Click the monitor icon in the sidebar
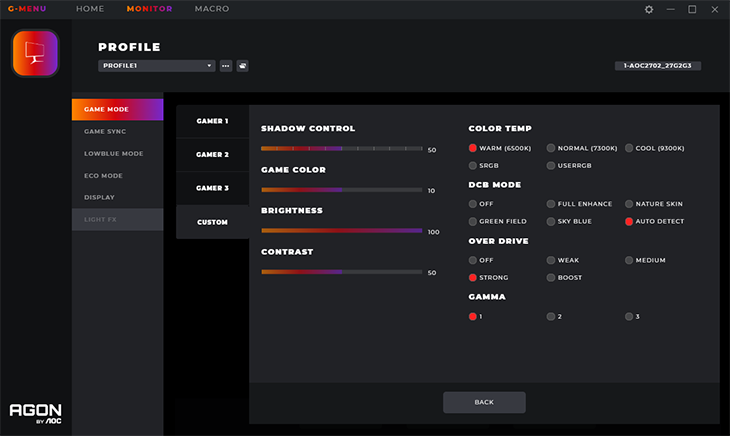Viewport: 730px width, 436px height. [35, 53]
